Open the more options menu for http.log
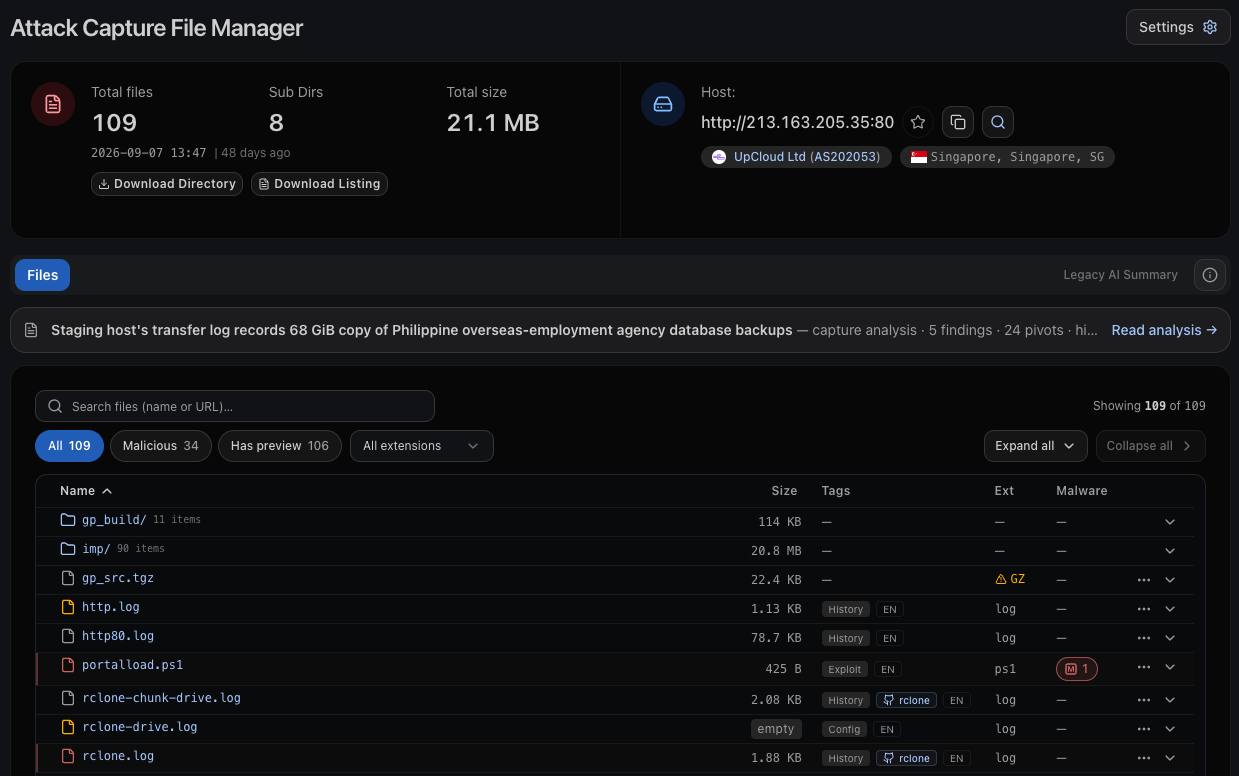This screenshot has height=776, width=1239. 1144,609
